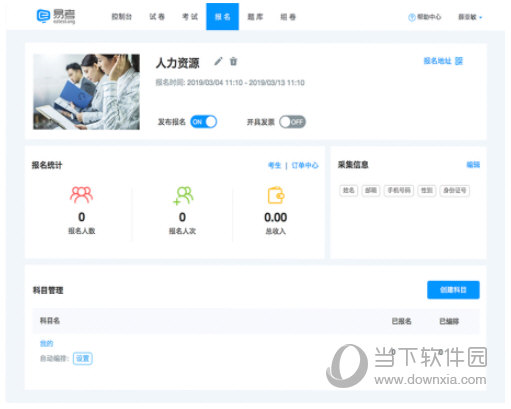Click the 报名时间 date range text
Screen dimensions: 511x409
230,83
